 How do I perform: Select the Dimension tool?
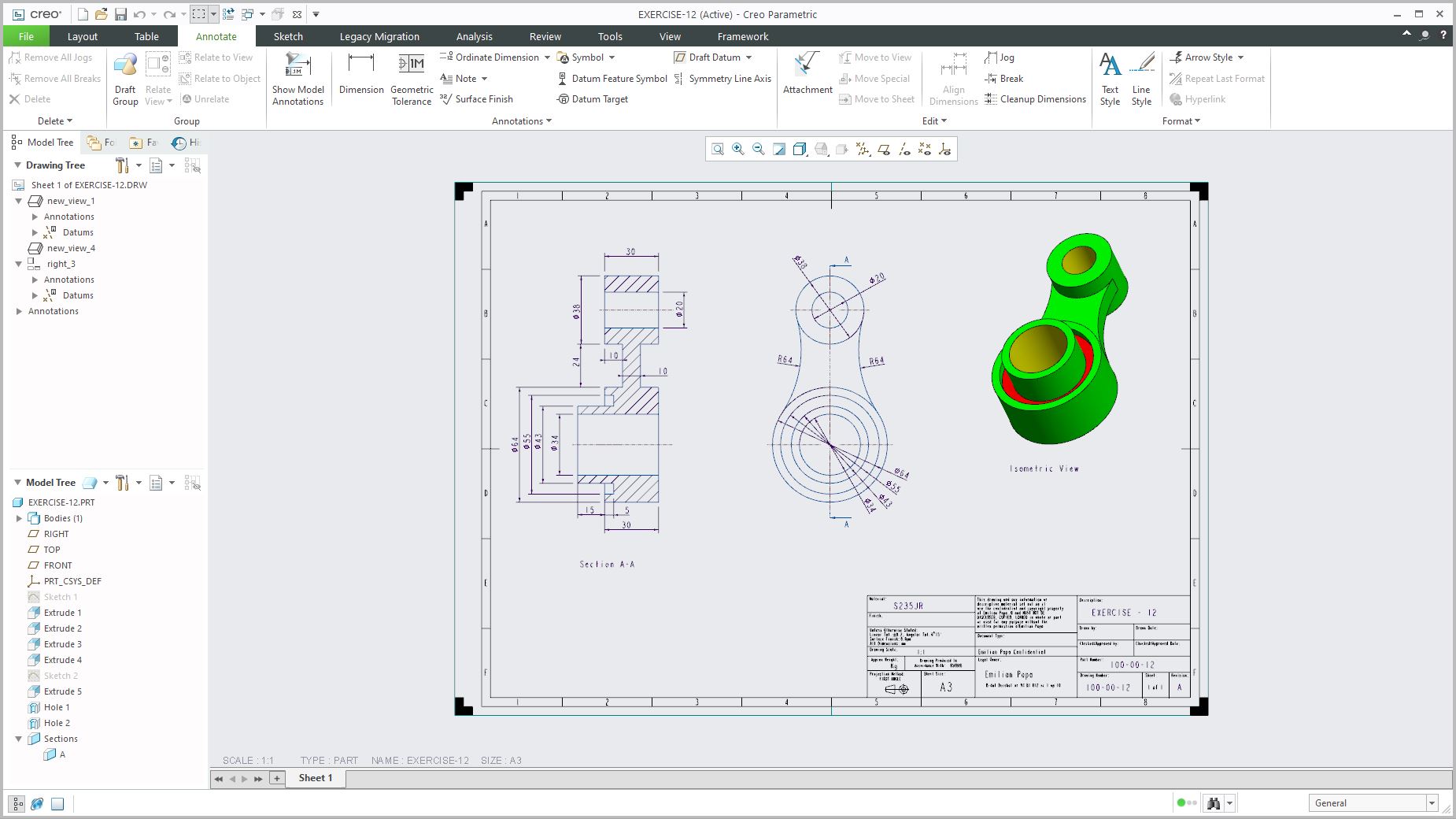click(x=361, y=74)
